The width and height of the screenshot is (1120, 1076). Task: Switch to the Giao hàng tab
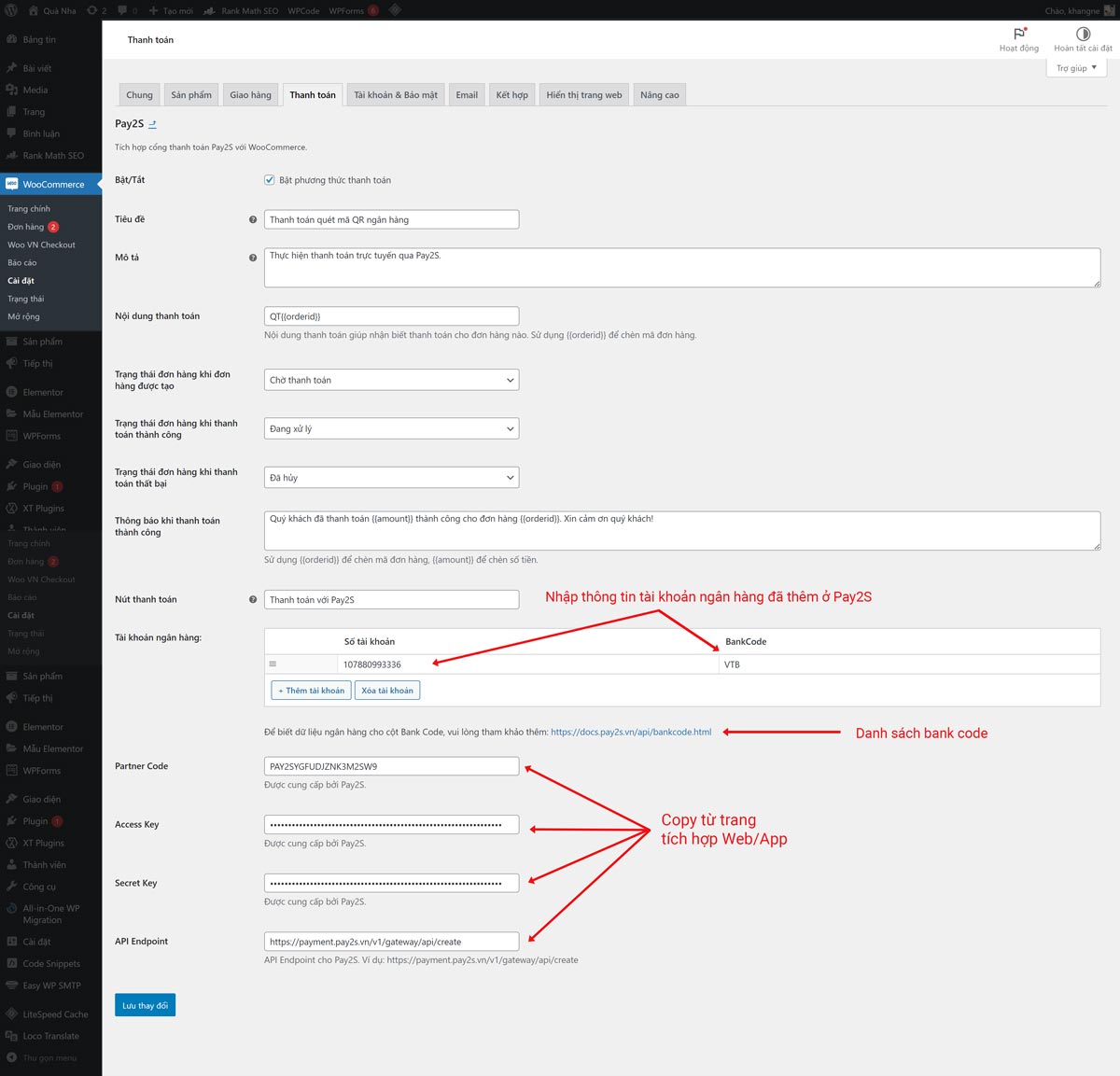click(x=251, y=95)
